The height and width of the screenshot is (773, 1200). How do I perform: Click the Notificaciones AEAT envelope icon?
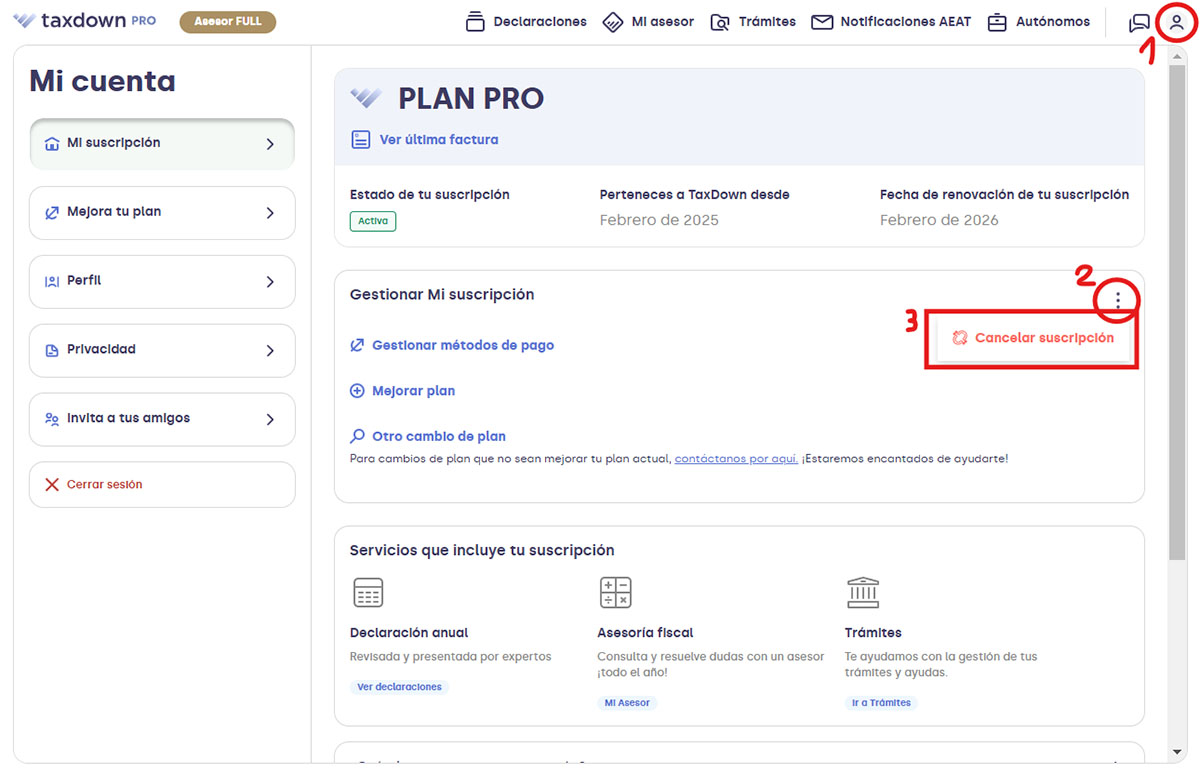(x=822, y=22)
